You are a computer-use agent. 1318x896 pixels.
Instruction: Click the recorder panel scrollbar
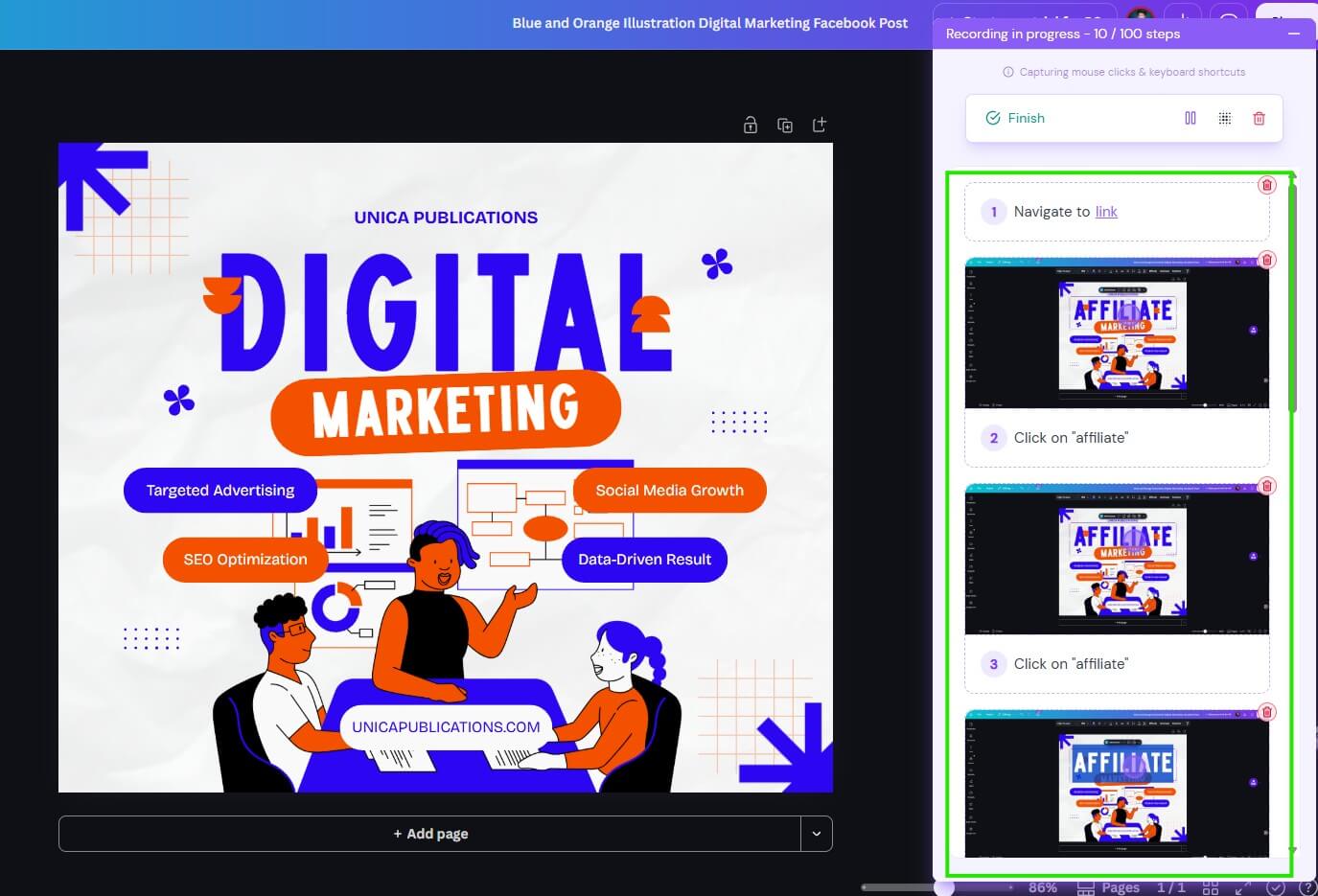pyautogui.click(x=1292, y=297)
